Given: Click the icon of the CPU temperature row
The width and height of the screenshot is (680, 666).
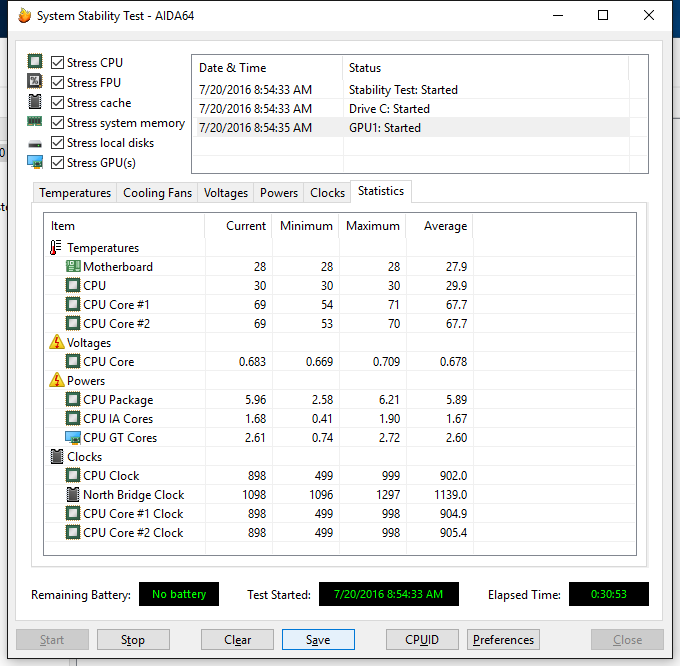Looking at the screenshot, I should click(x=73, y=285).
